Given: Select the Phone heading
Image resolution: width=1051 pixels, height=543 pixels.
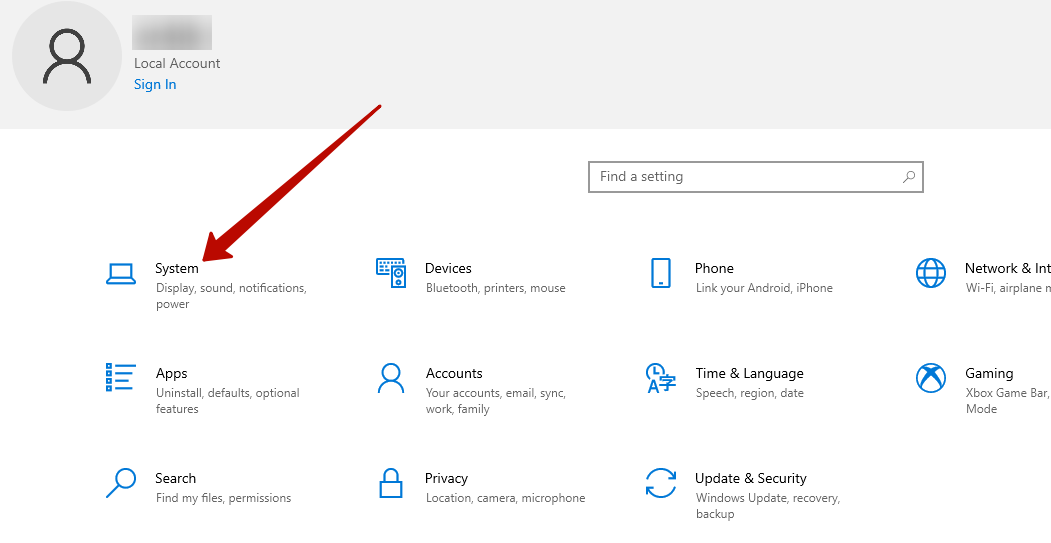Looking at the screenshot, I should tap(714, 268).
